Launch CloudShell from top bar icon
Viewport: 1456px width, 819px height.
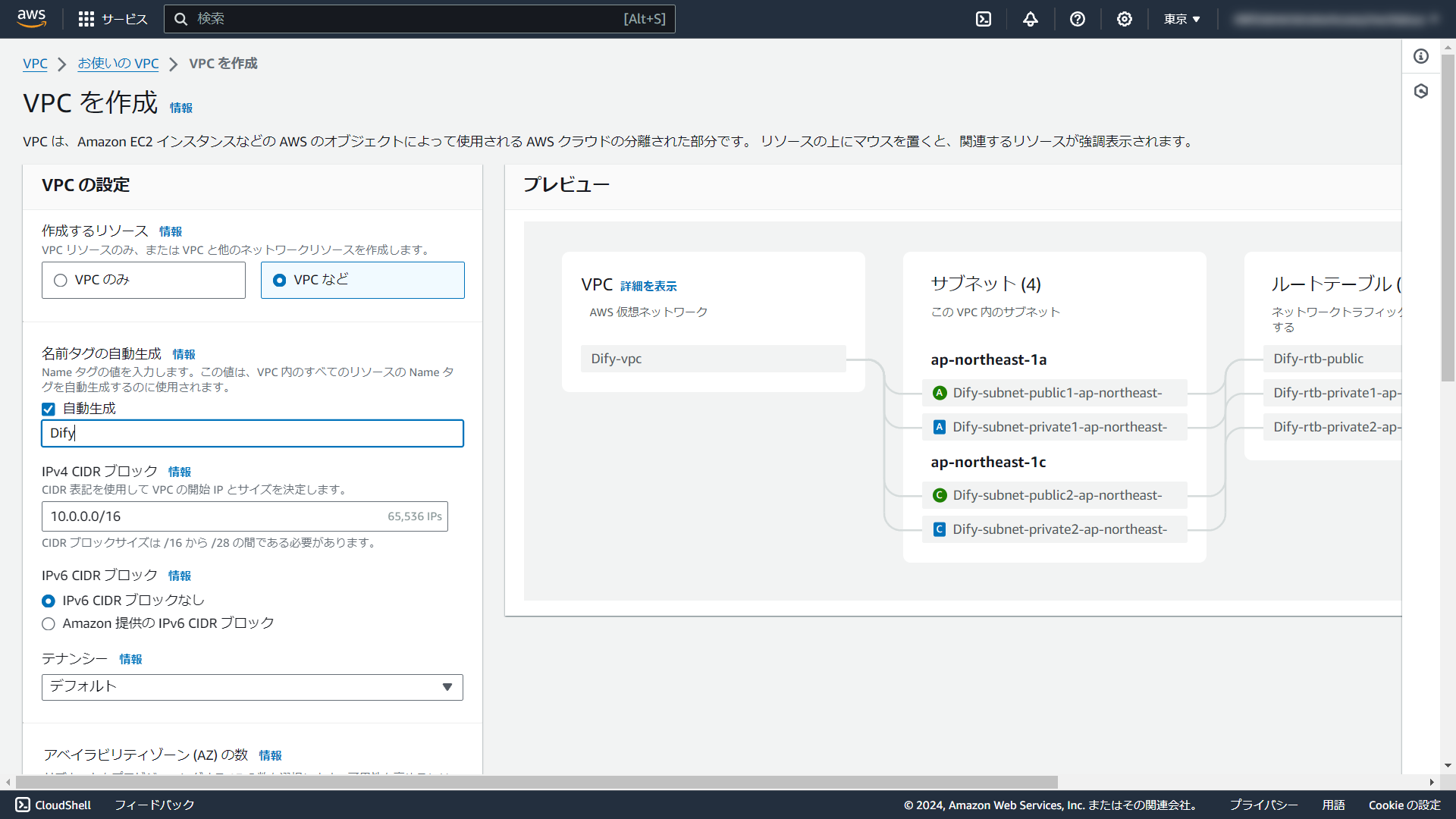pyautogui.click(x=984, y=19)
